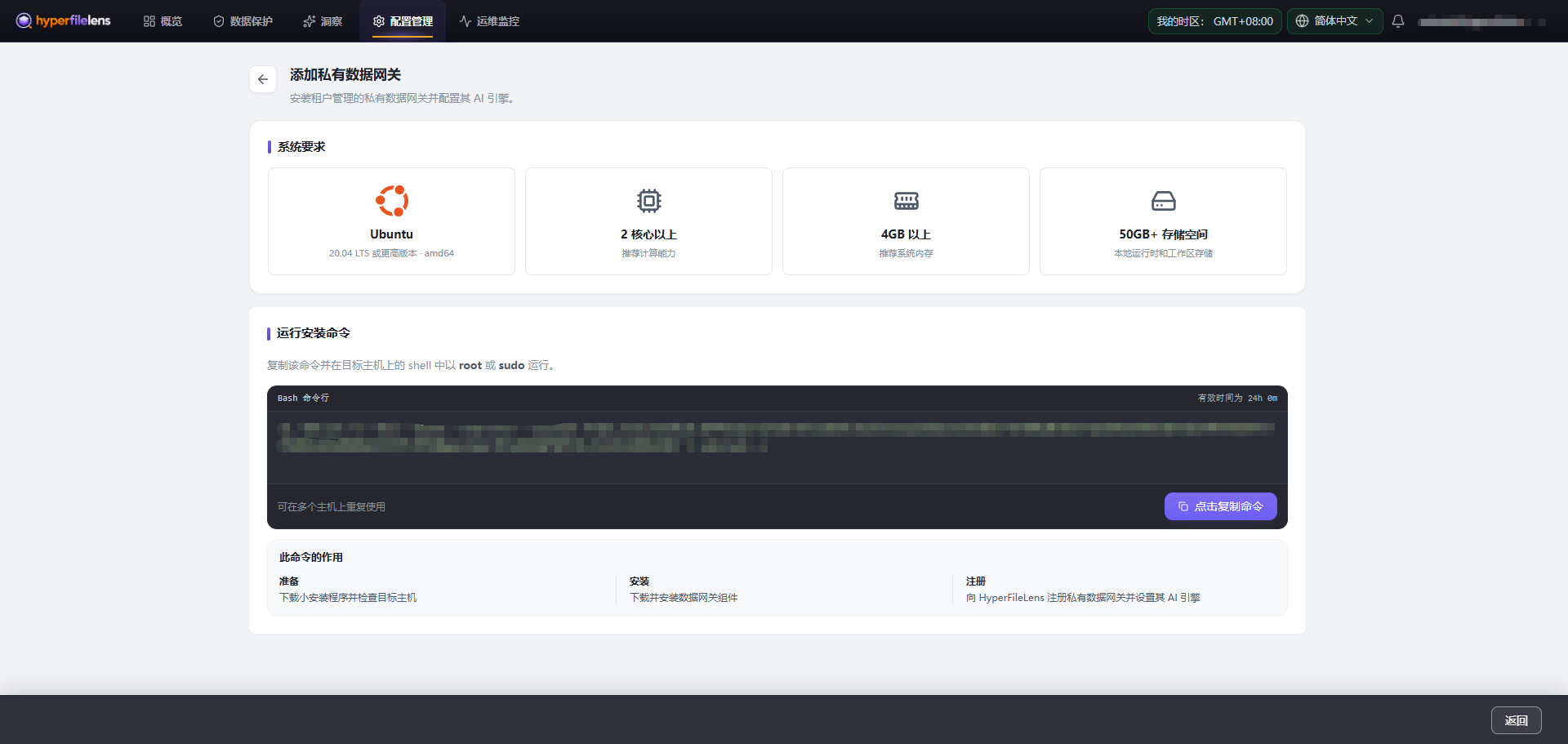Click the 运行安装命令 section heading
Image resolution: width=1568 pixels, height=744 pixels.
tap(314, 333)
